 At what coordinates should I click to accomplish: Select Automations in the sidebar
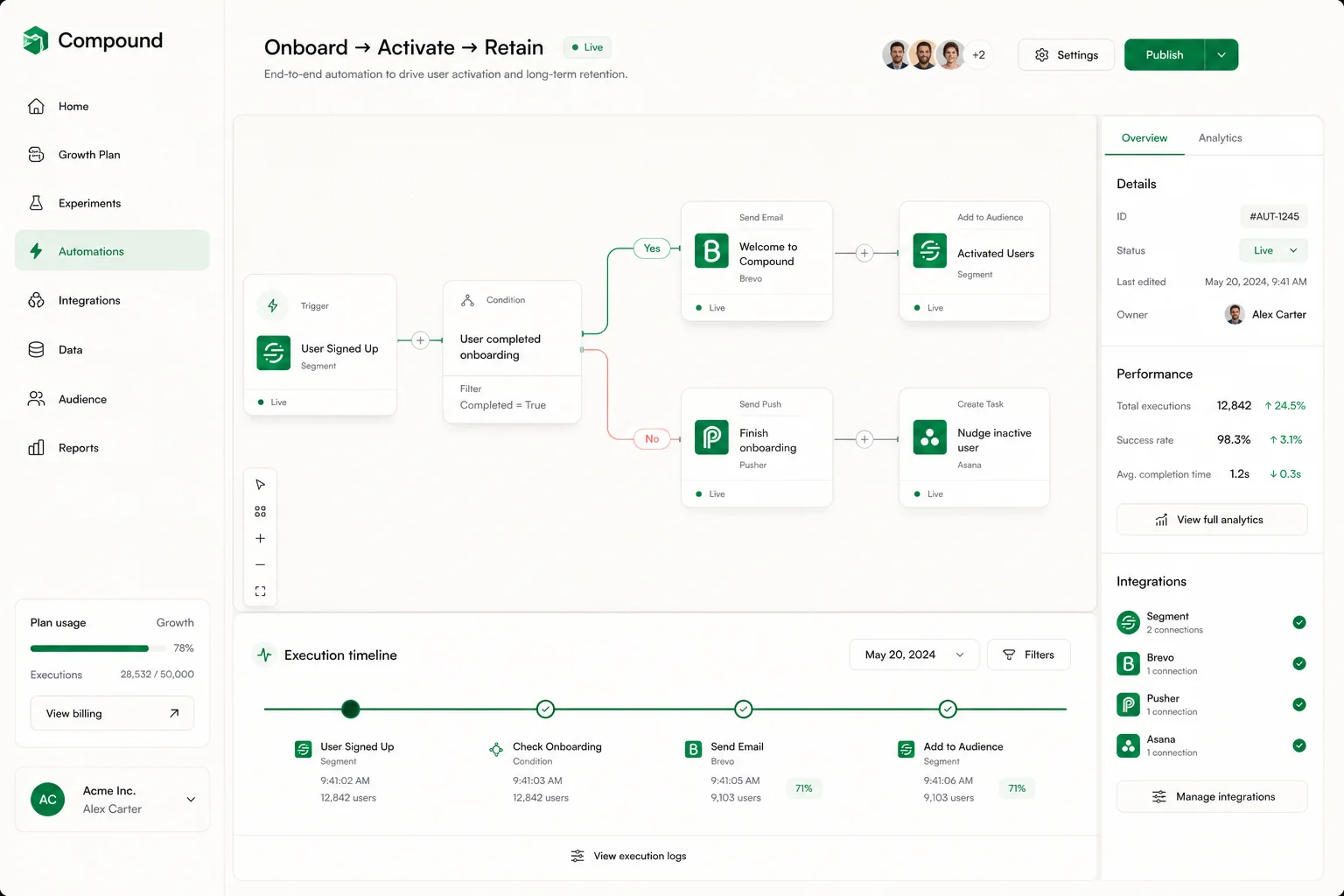(x=112, y=251)
